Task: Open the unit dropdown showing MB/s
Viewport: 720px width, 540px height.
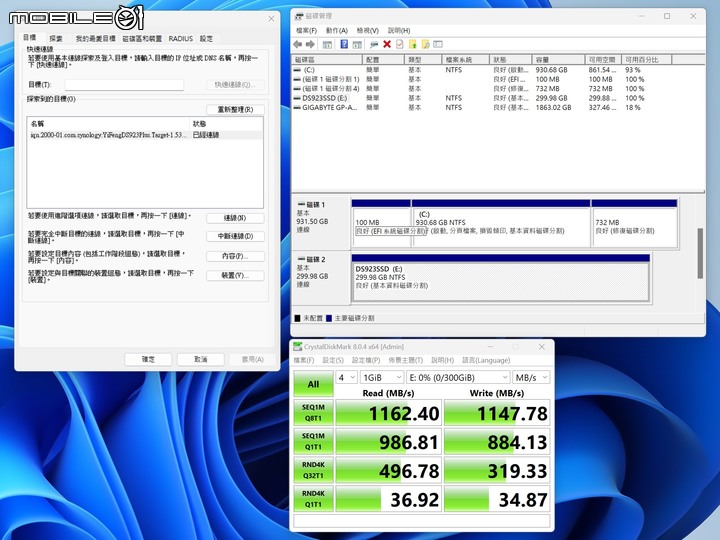Action: (x=531, y=377)
